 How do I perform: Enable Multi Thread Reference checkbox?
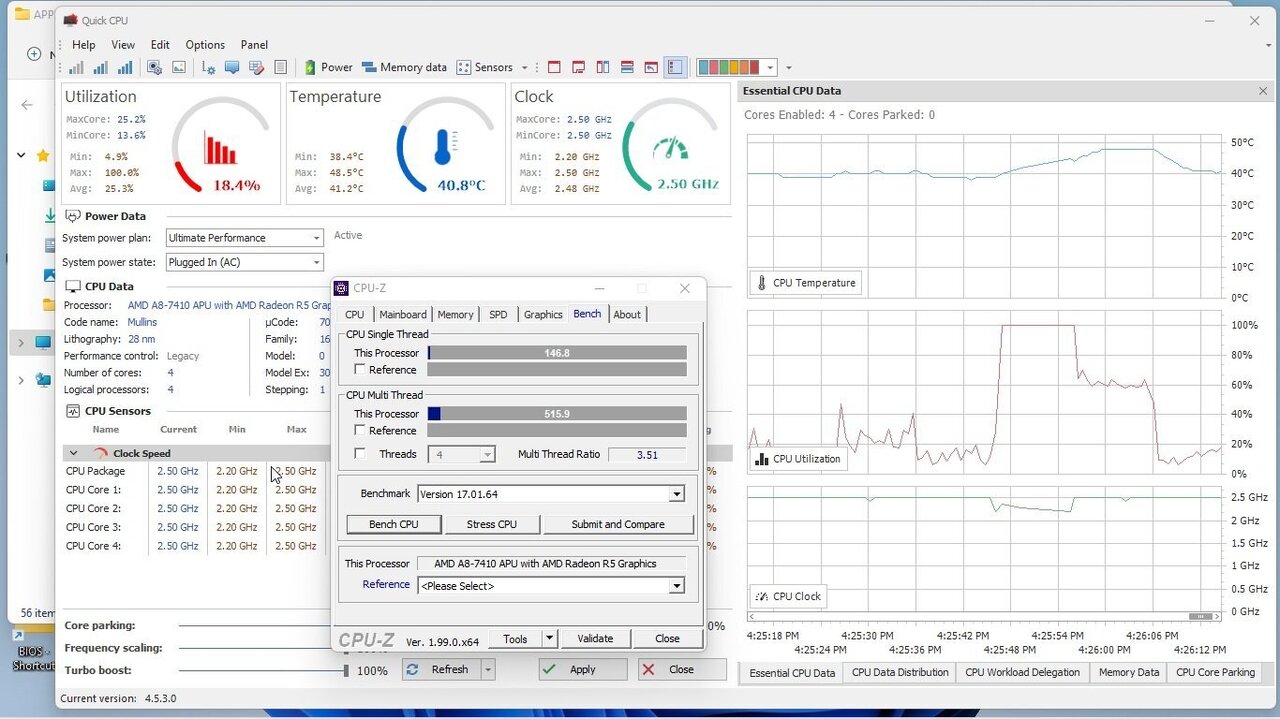pos(360,431)
